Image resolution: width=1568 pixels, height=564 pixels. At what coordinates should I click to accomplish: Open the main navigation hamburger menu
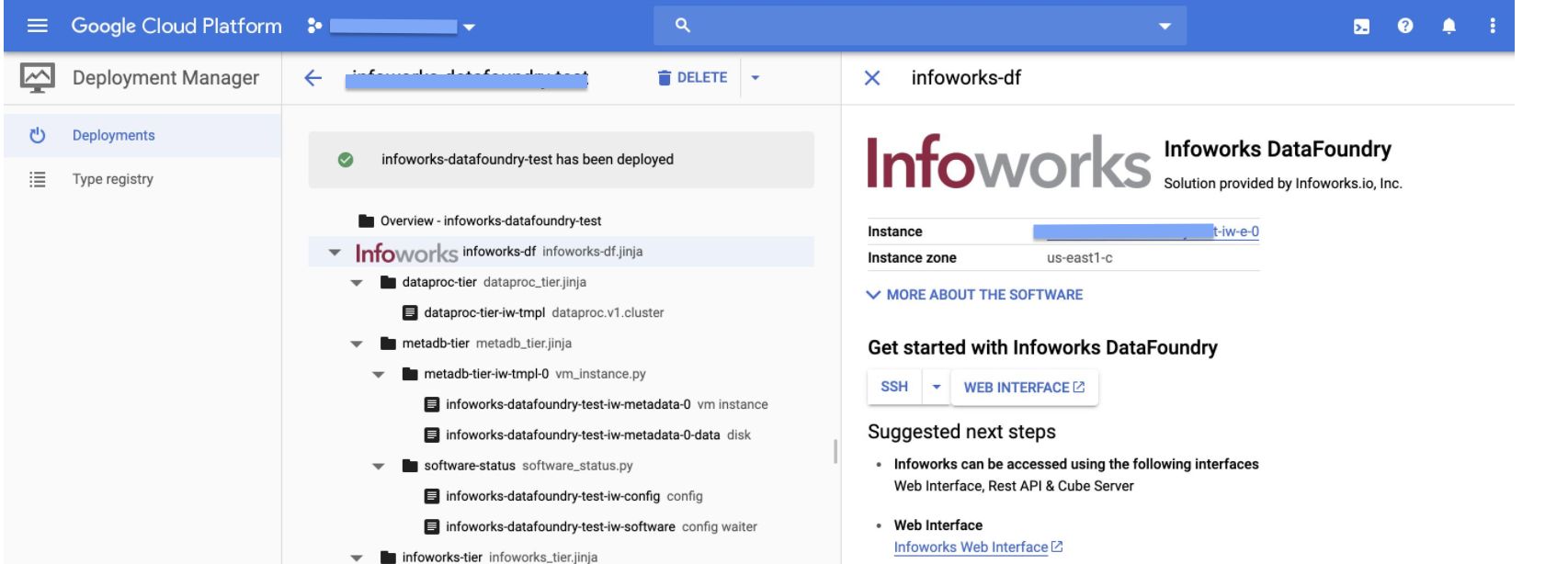point(38,26)
